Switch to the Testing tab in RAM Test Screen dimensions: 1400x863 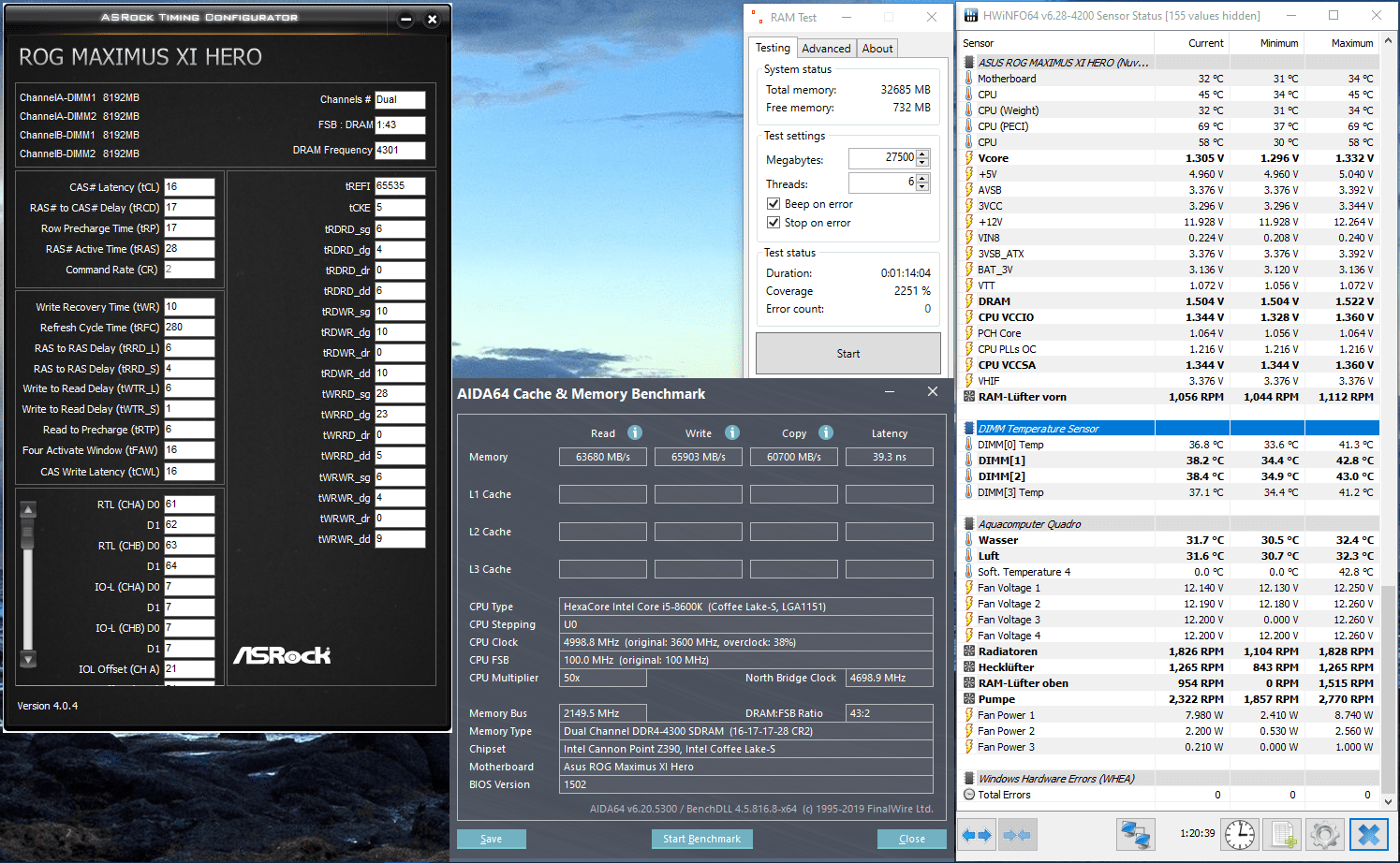point(773,48)
